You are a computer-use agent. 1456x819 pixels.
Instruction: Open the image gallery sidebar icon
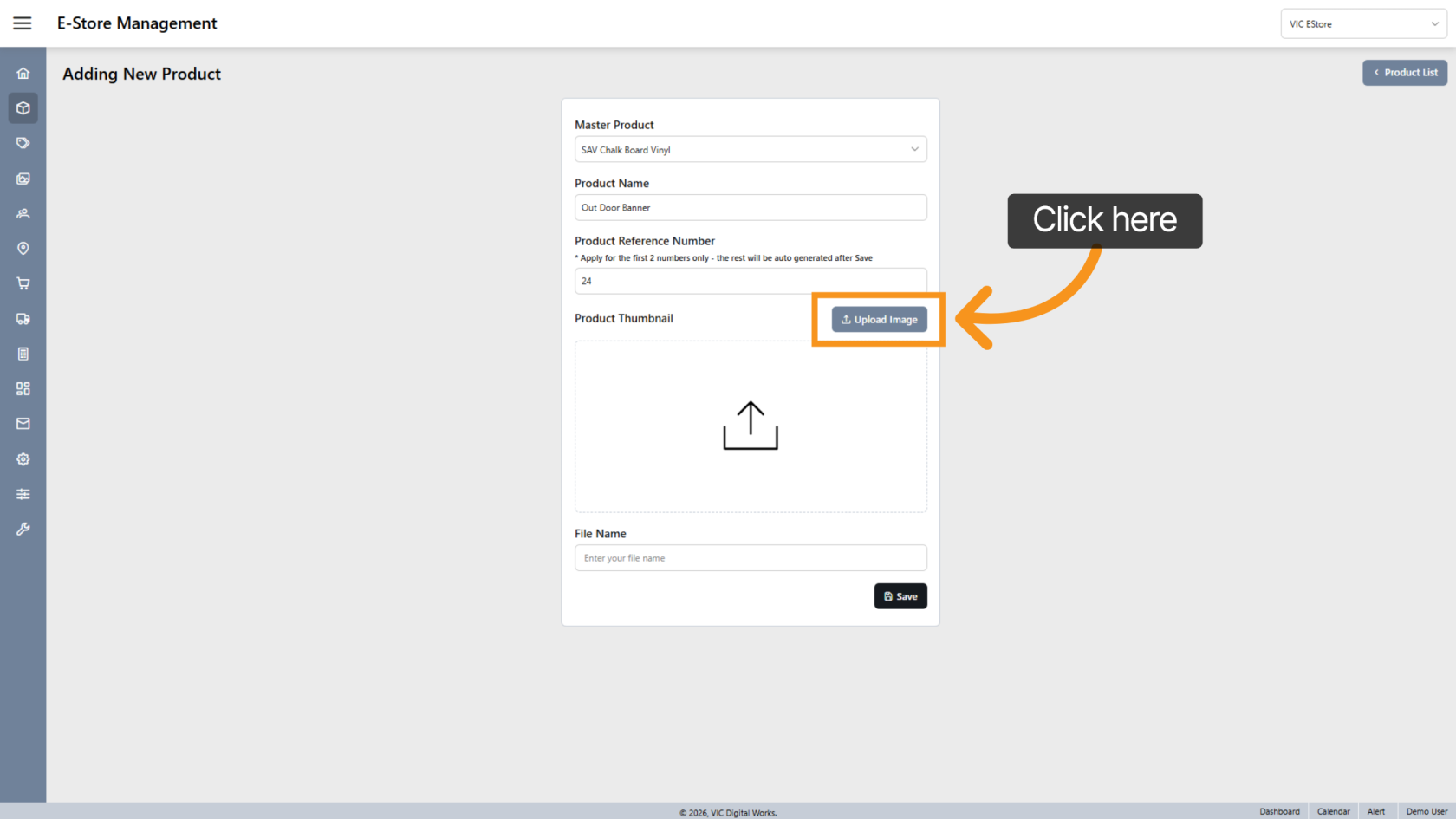click(x=23, y=179)
